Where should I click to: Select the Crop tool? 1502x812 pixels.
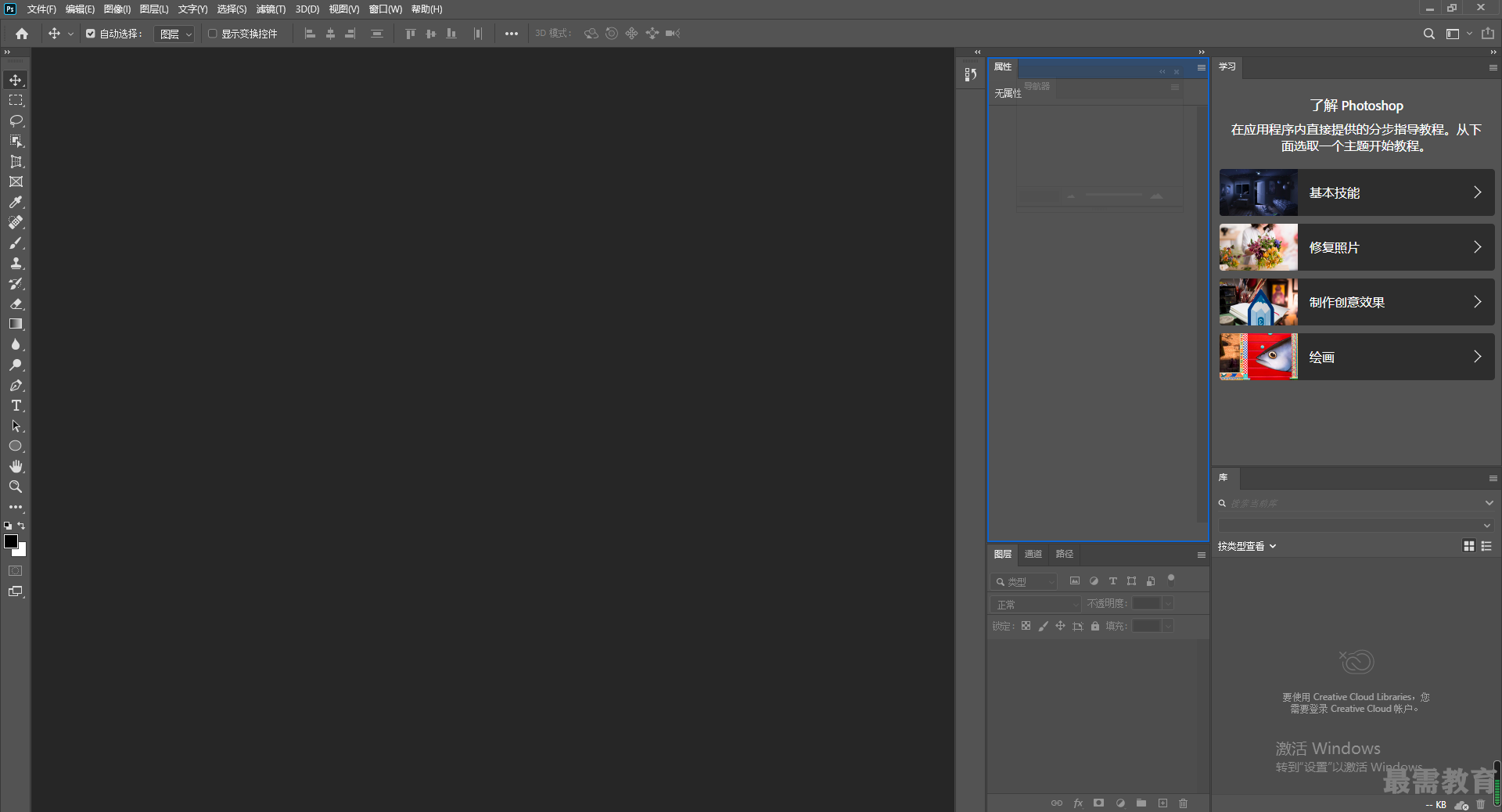(16, 161)
